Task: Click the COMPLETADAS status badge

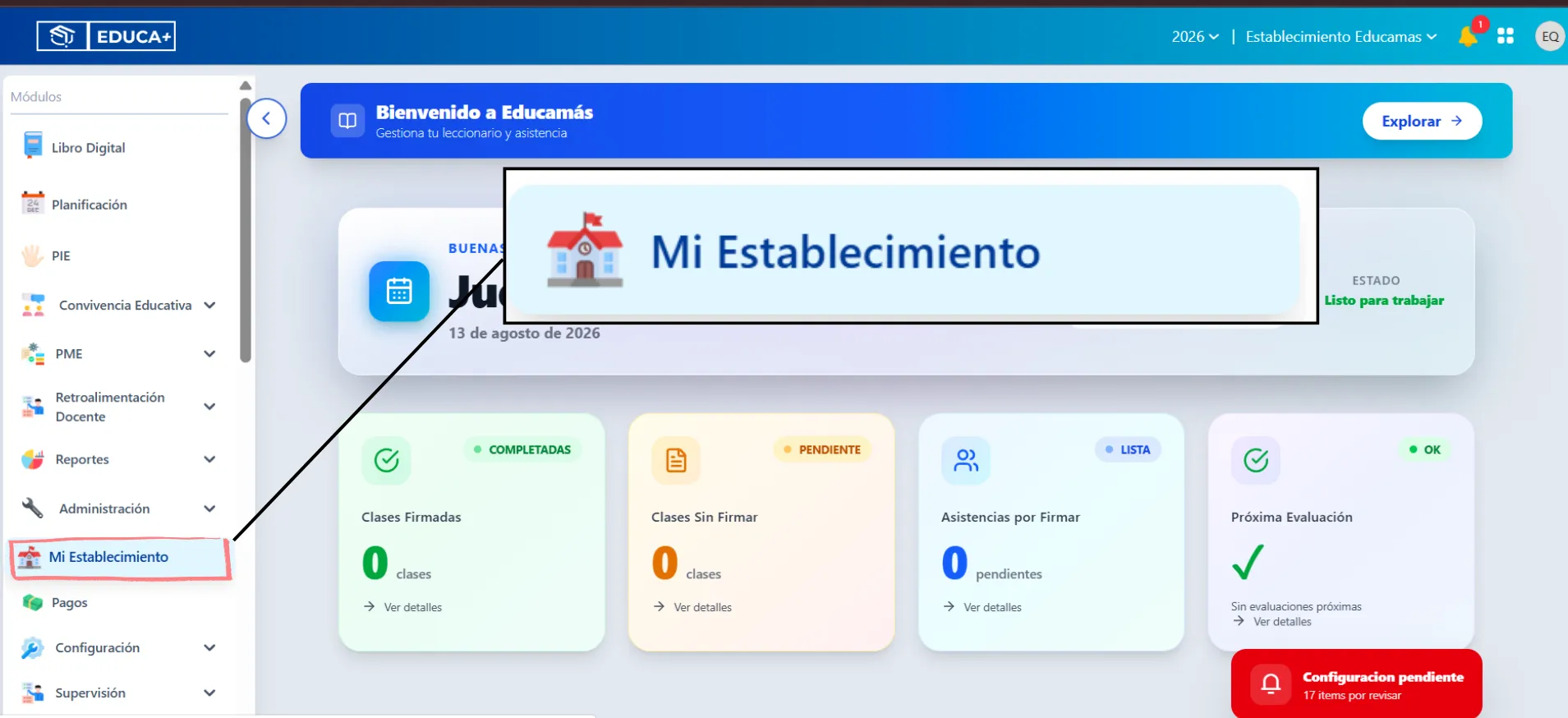Action: 522,449
